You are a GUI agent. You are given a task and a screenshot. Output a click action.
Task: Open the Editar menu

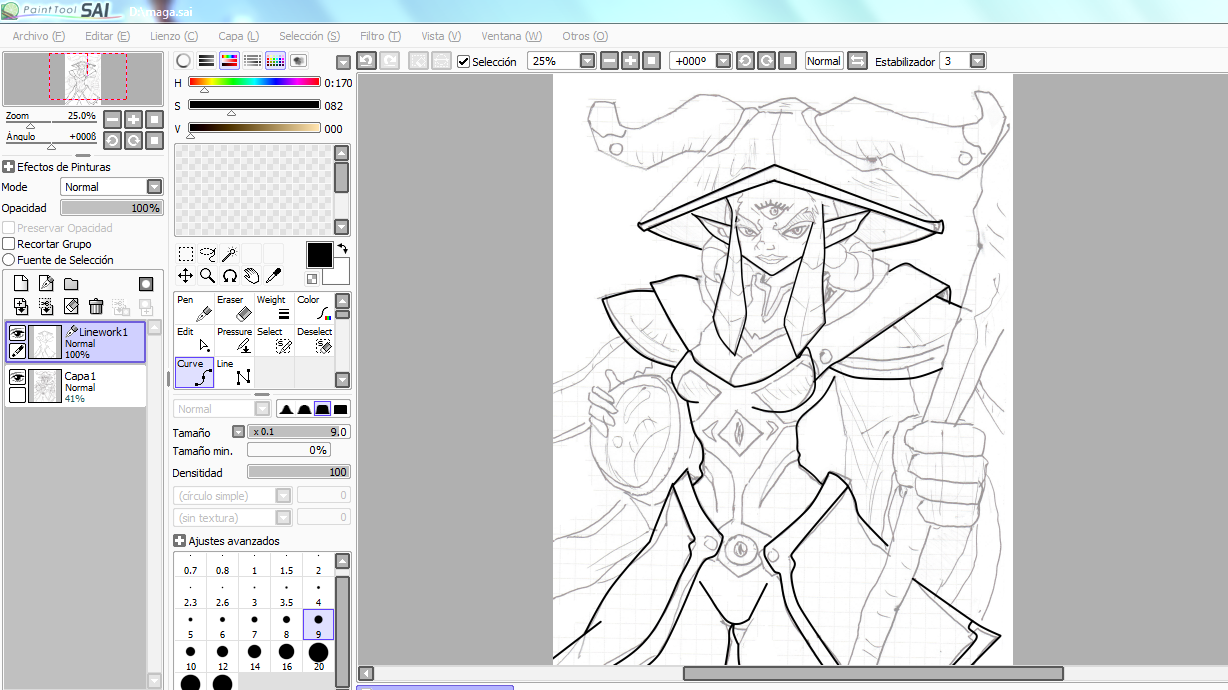pyautogui.click(x=107, y=36)
